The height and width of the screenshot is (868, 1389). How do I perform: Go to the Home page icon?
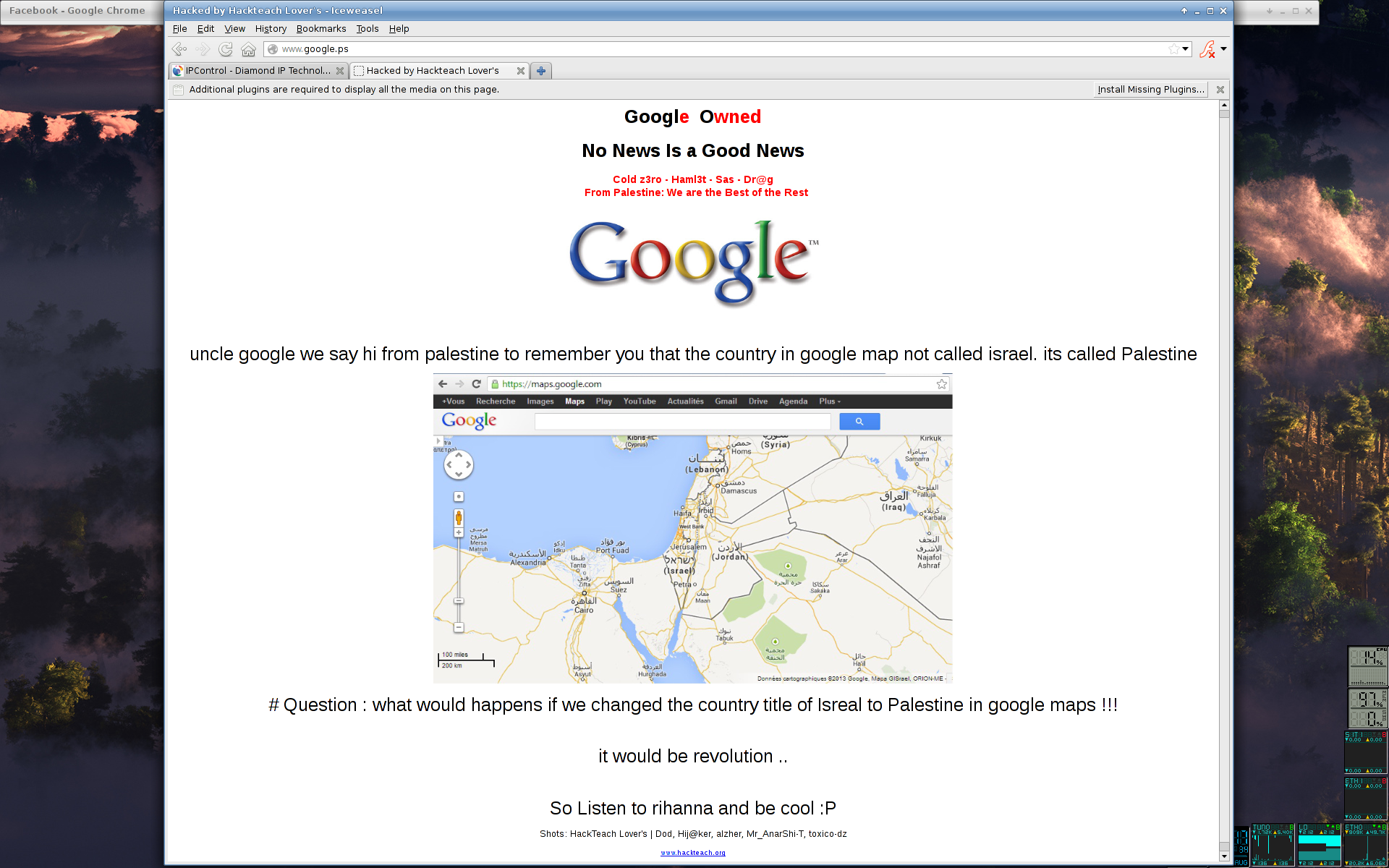pyautogui.click(x=248, y=49)
